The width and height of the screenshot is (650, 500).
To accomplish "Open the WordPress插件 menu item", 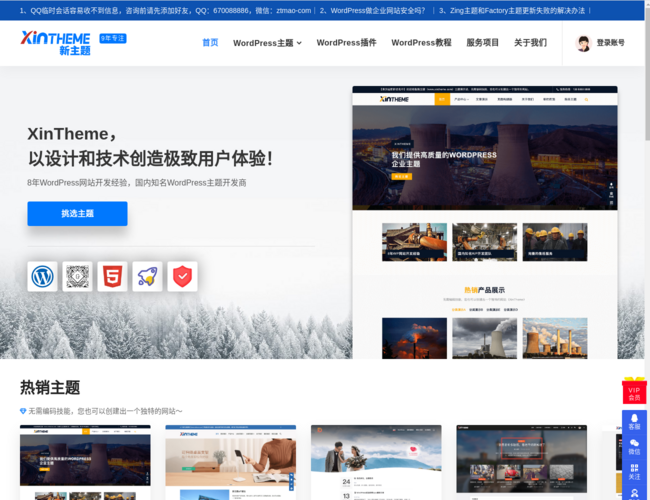I will pos(347,43).
